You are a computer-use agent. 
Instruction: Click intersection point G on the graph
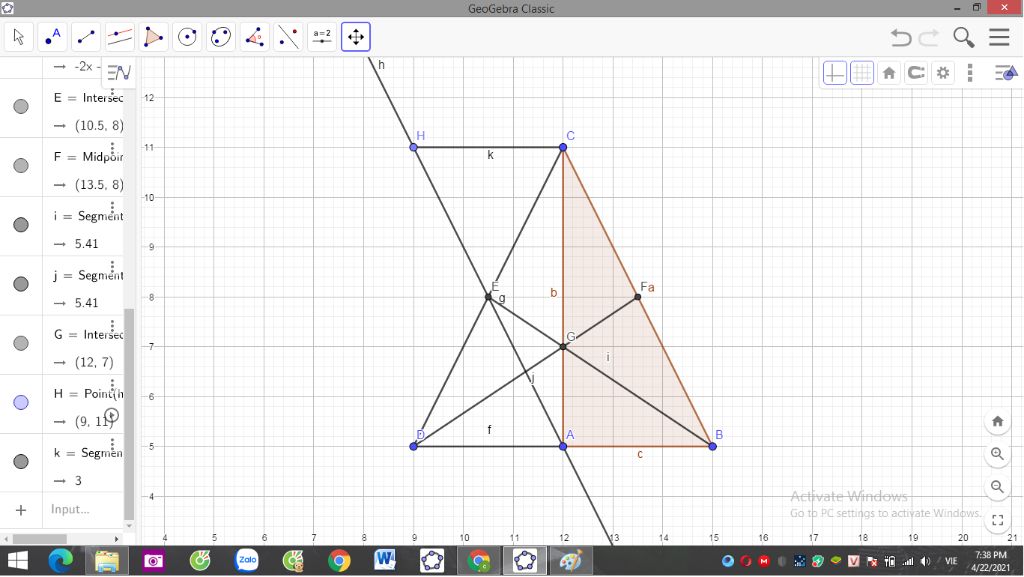click(563, 347)
